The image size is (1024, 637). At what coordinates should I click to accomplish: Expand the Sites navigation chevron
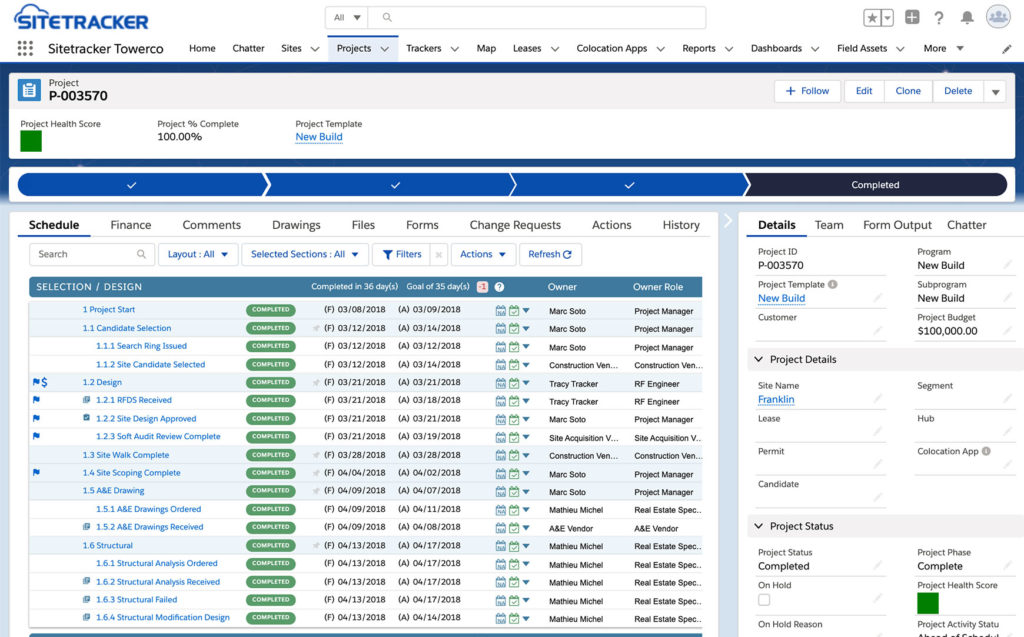pos(315,49)
